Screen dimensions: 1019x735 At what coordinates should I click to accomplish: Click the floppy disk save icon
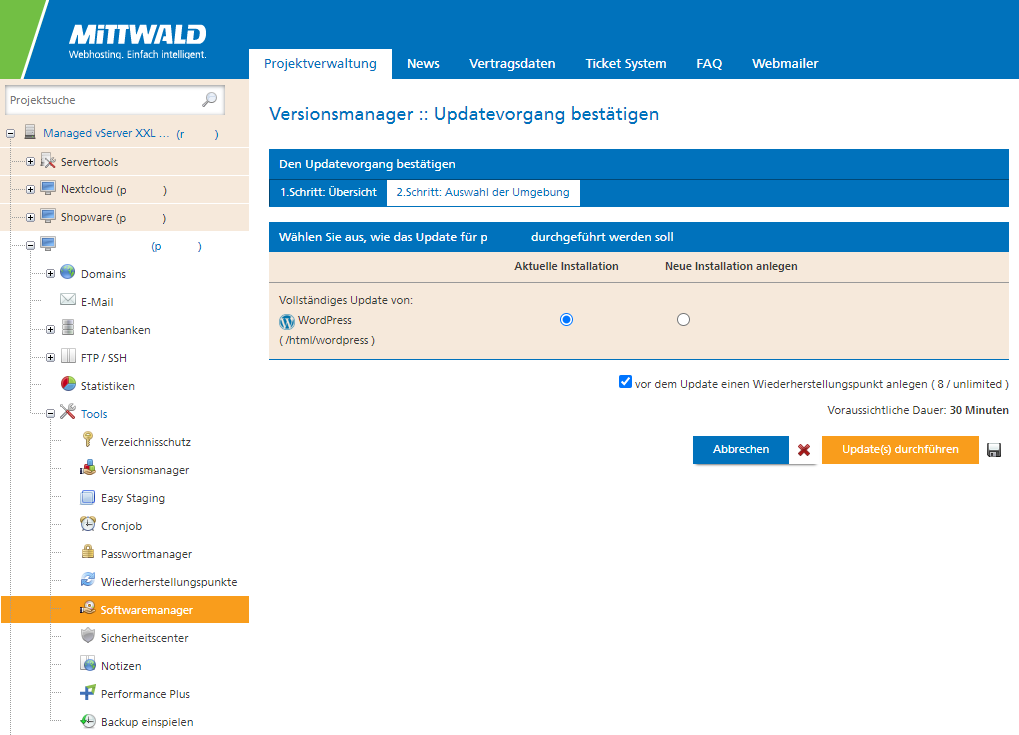click(994, 450)
